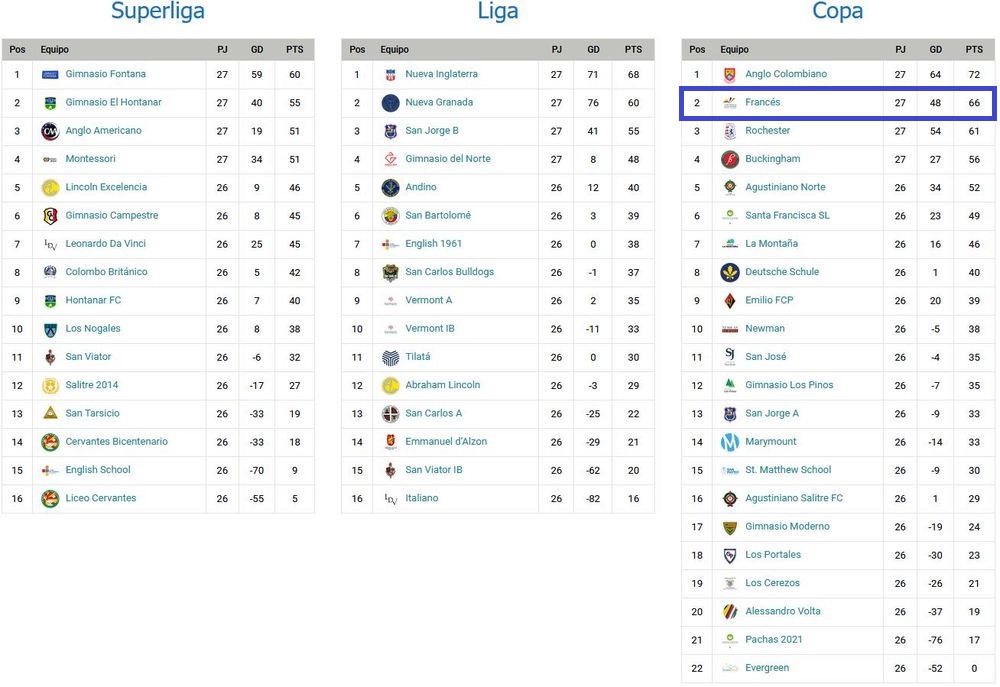Click the Anglo Americano team logo
This screenshot has width=1000, height=687.
tap(50, 131)
